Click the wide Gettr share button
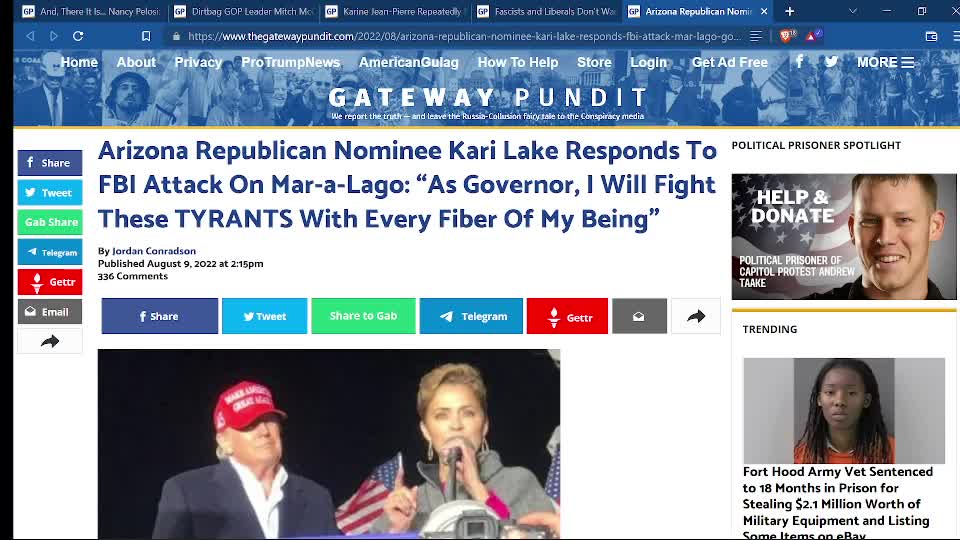Image resolution: width=960 pixels, height=540 pixels. point(567,316)
